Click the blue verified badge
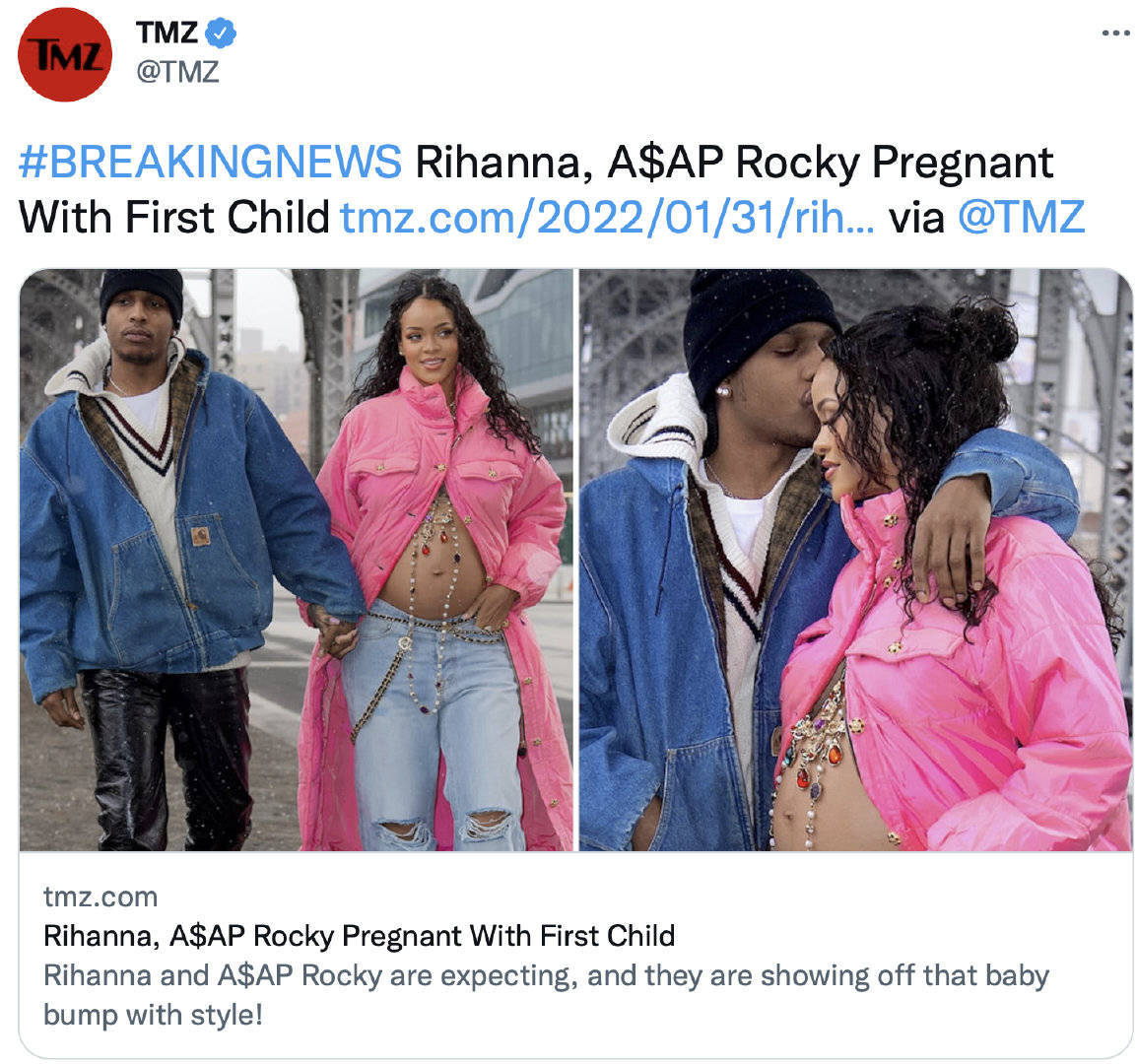 pyautogui.click(x=221, y=33)
